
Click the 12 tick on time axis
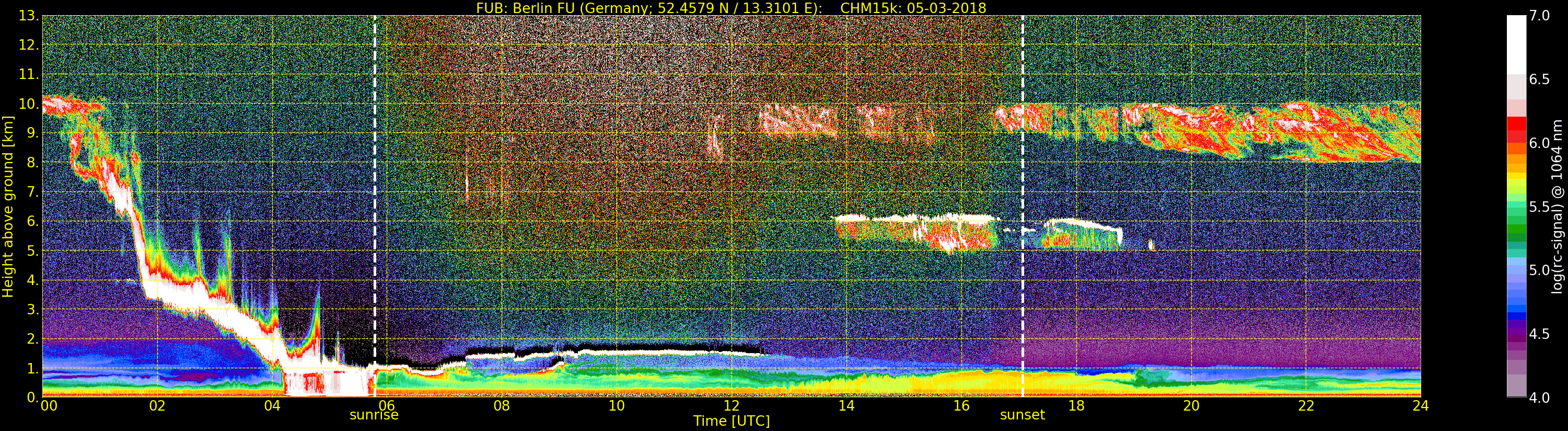tap(731, 405)
